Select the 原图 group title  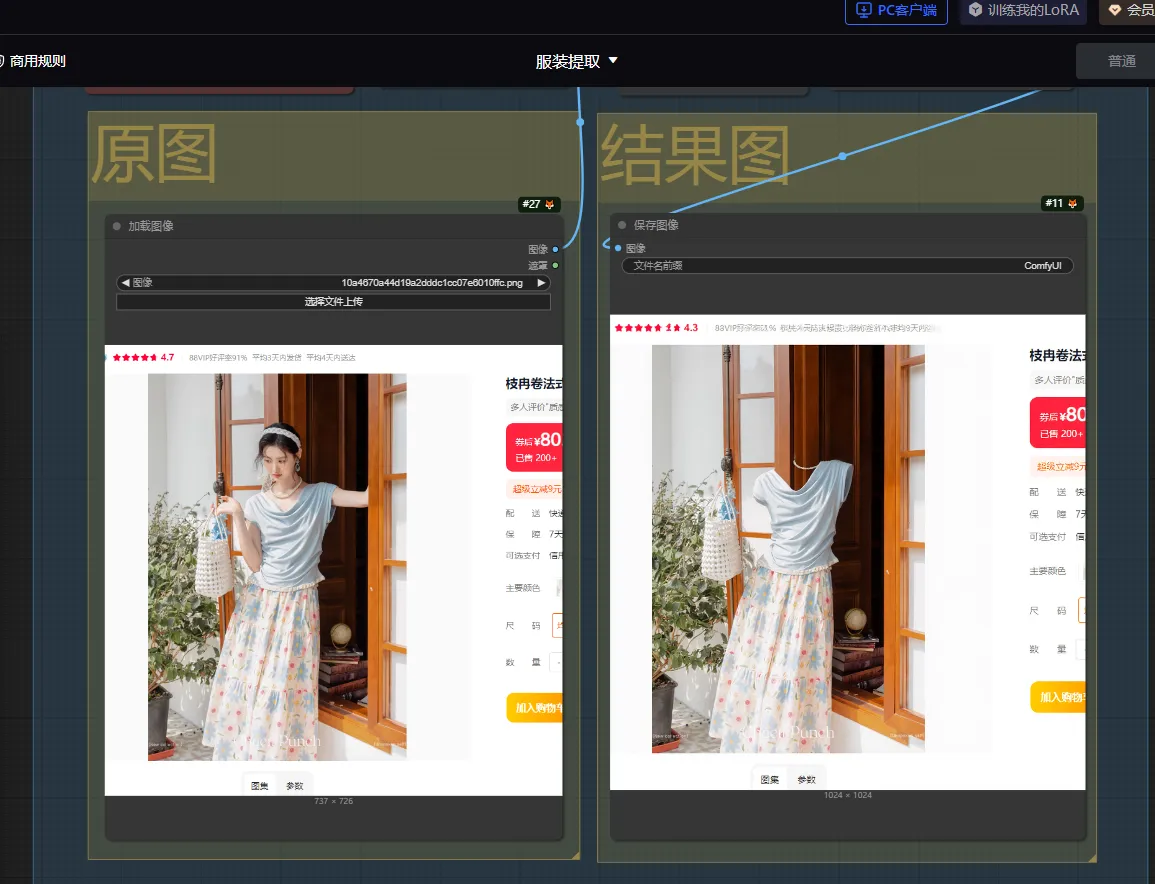(154, 154)
